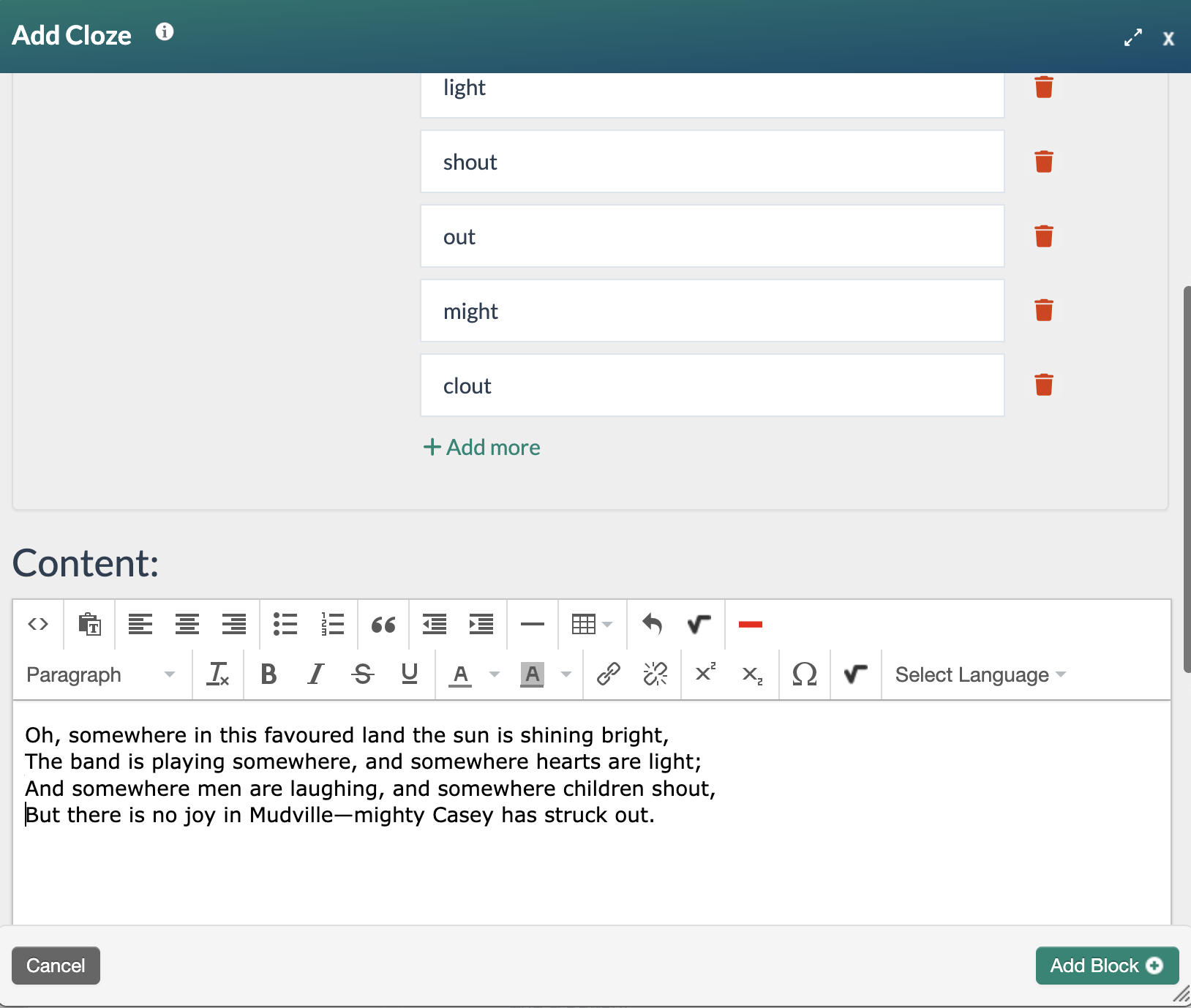The image size is (1191, 1008).
Task: Click the "shout" input field
Action: click(x=713, y=162)
